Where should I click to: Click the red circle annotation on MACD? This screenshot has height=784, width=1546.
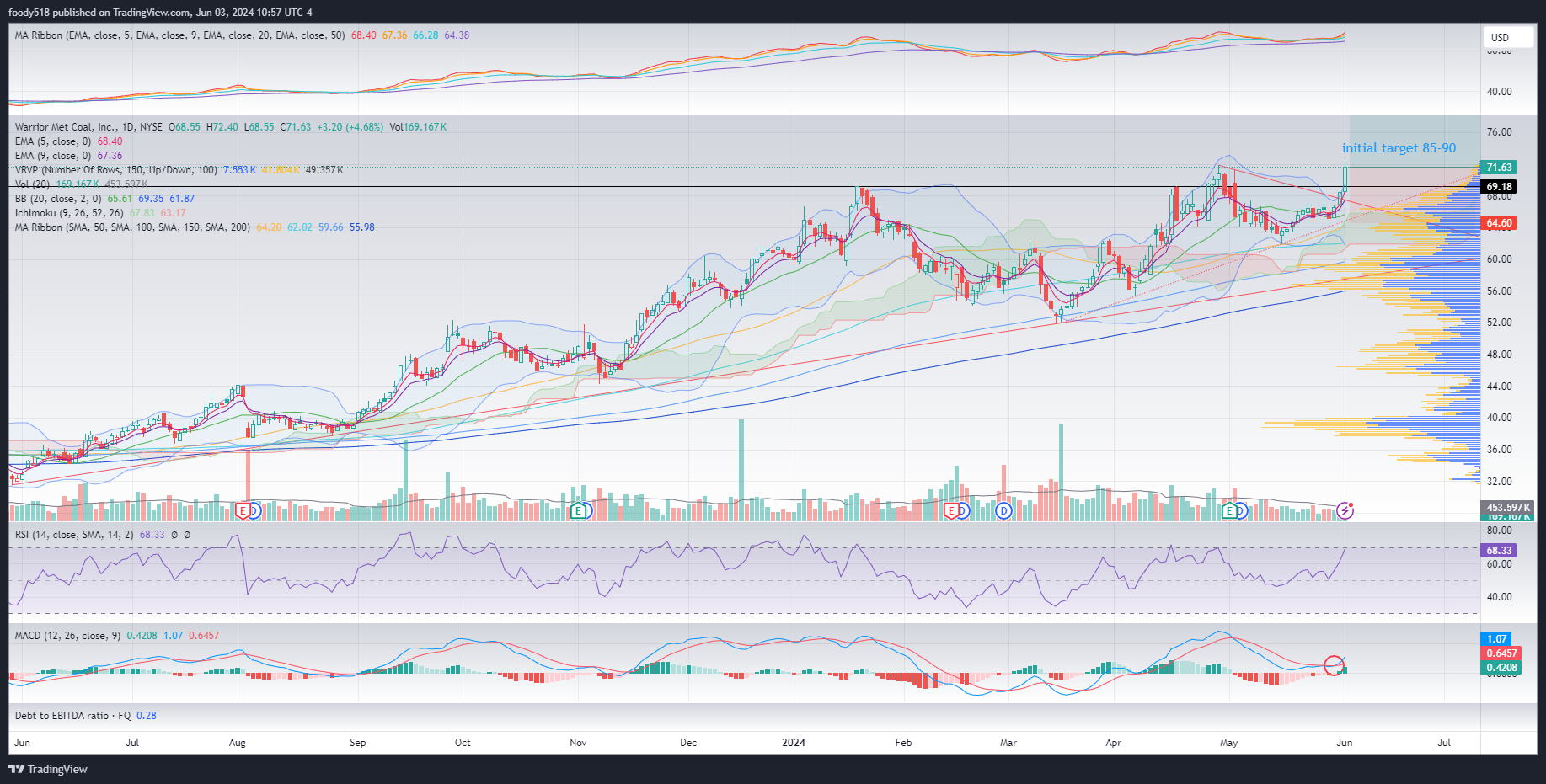coord(1334,665)
